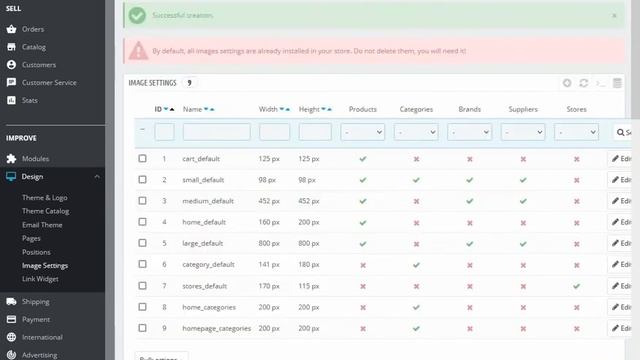
Task: Select checkbox for medium_default row
Action: tap(142, 200)
